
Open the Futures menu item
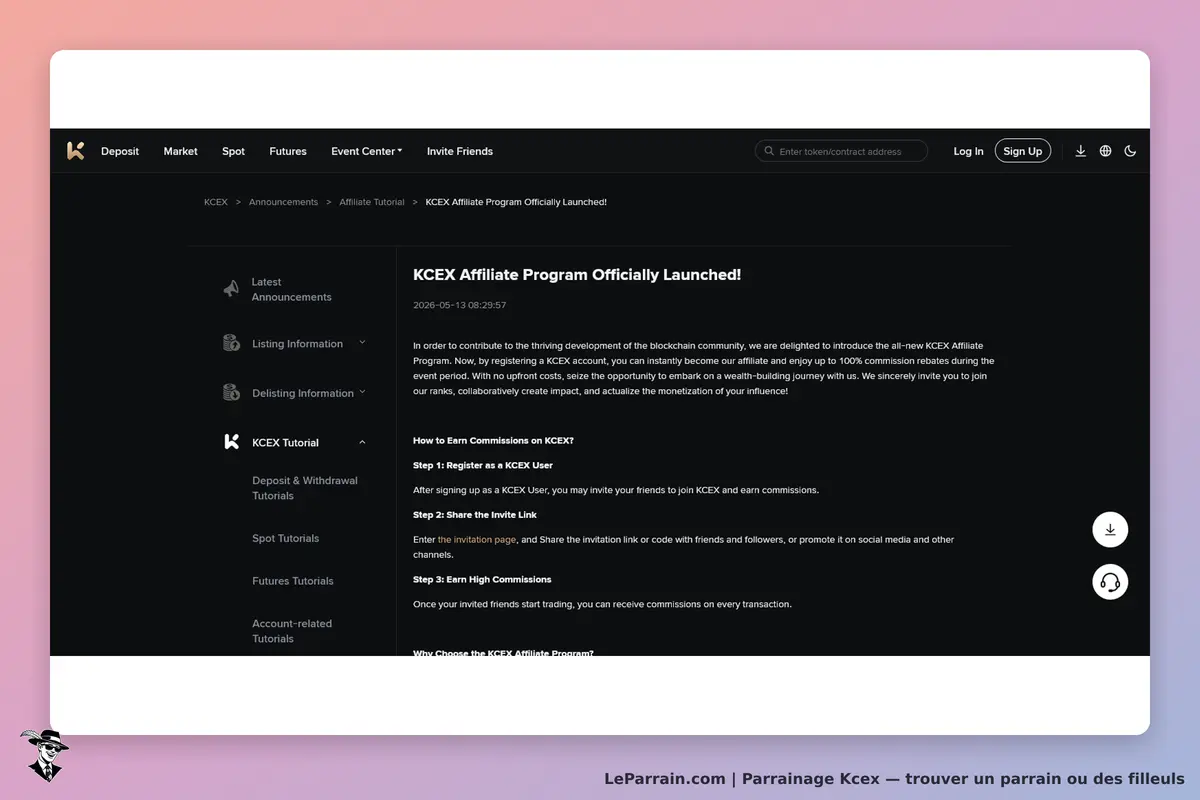288,151
